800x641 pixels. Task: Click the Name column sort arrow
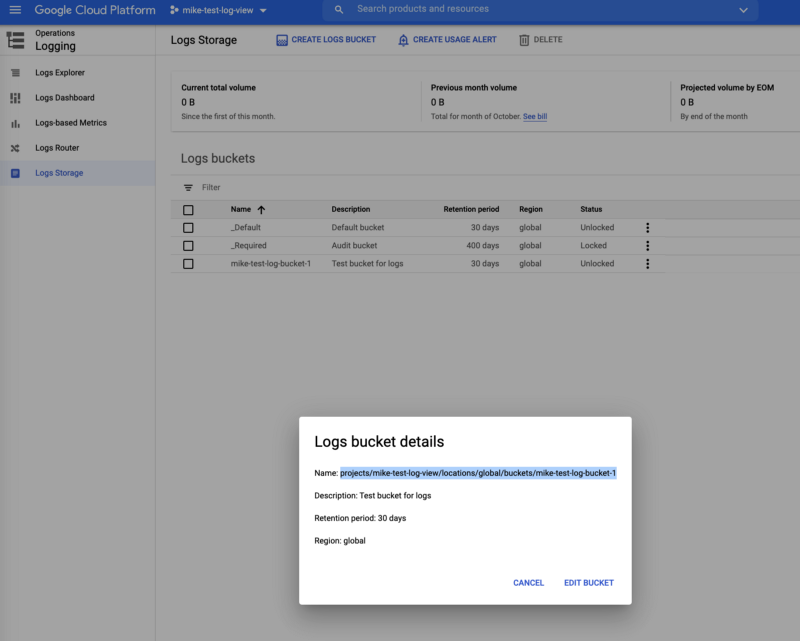click(261, 210)
